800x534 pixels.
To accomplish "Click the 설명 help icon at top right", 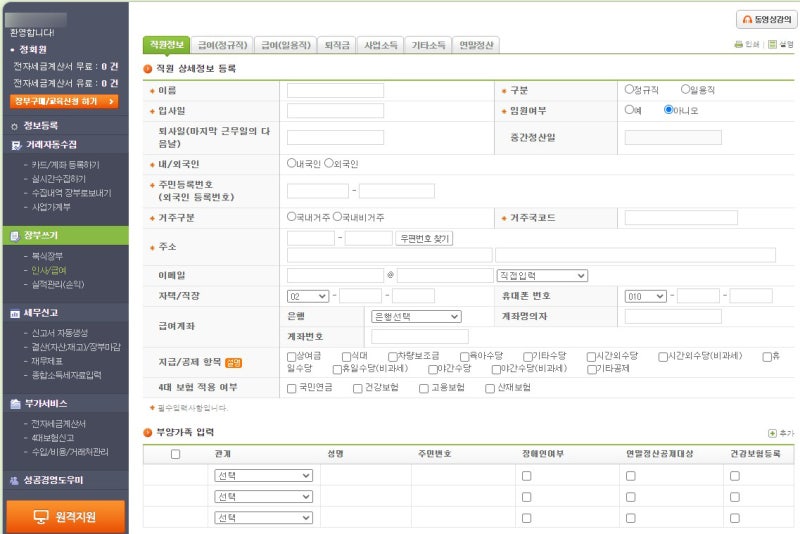I will [x=772, y=44].
